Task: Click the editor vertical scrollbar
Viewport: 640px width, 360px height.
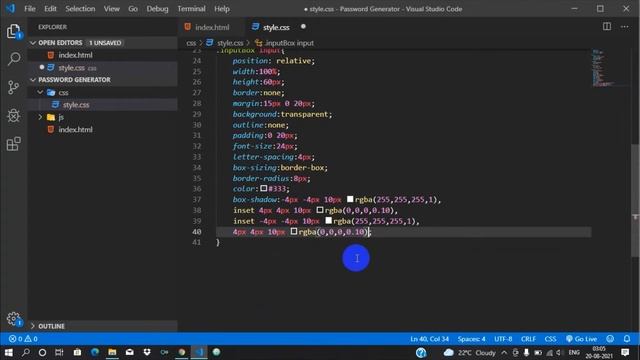Action: point(636,200)
